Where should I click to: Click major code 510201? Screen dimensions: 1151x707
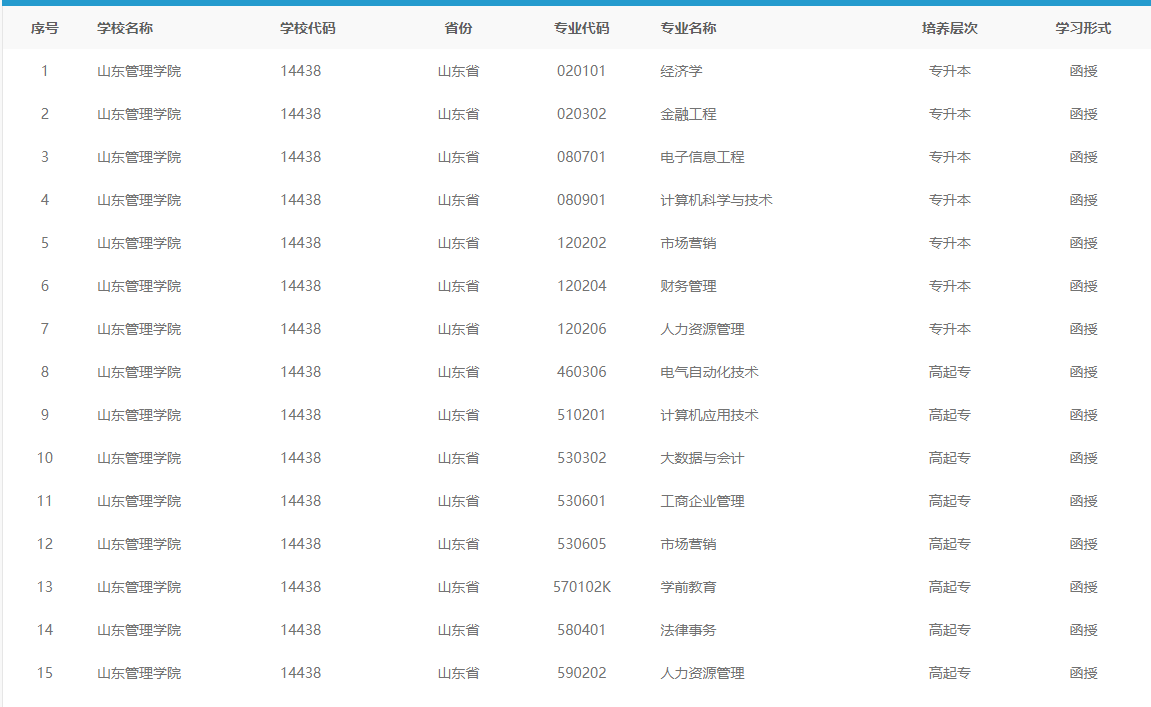tap(581, 416)
